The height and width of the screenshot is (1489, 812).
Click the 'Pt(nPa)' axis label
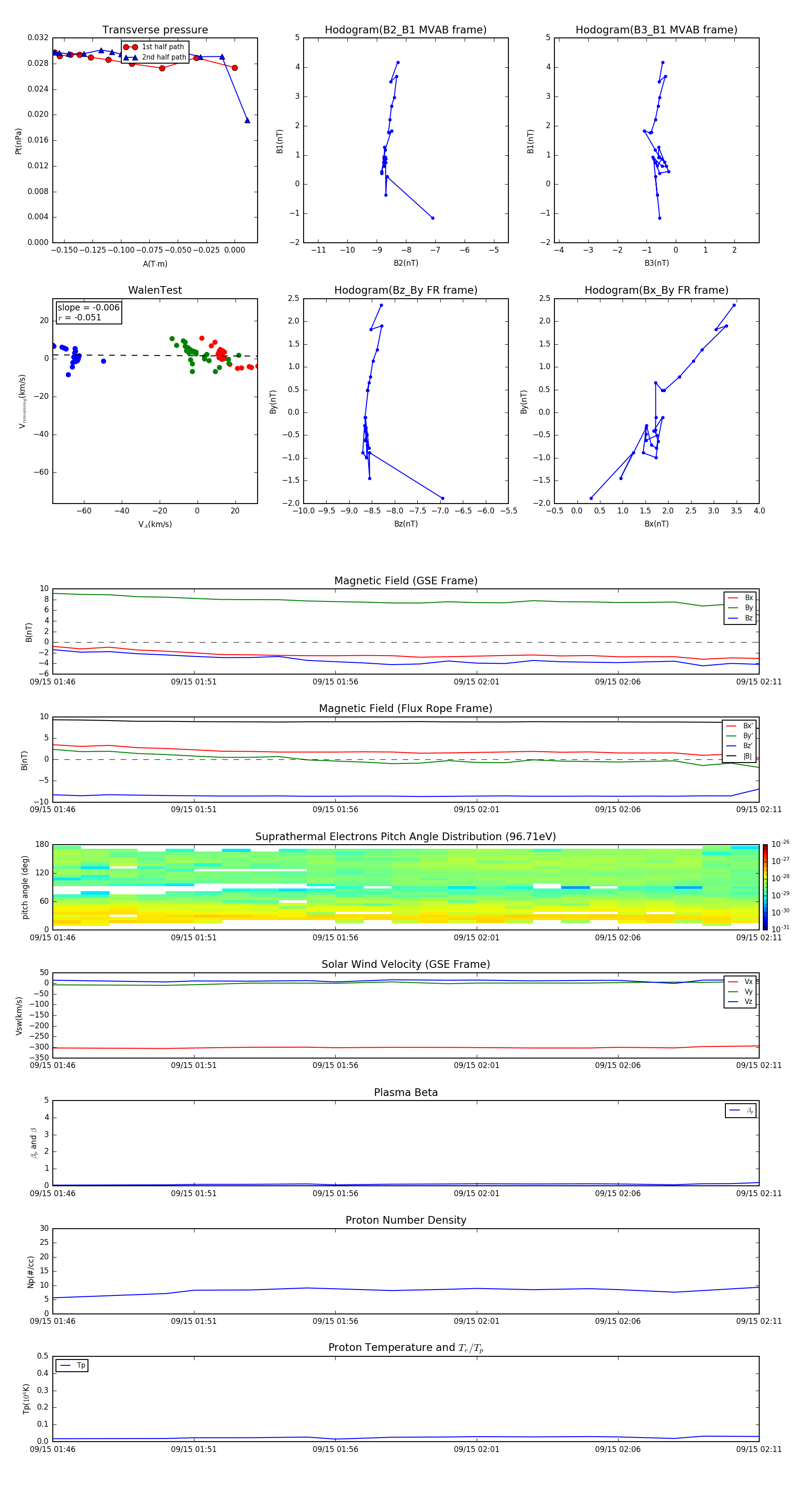coord(18,140)
